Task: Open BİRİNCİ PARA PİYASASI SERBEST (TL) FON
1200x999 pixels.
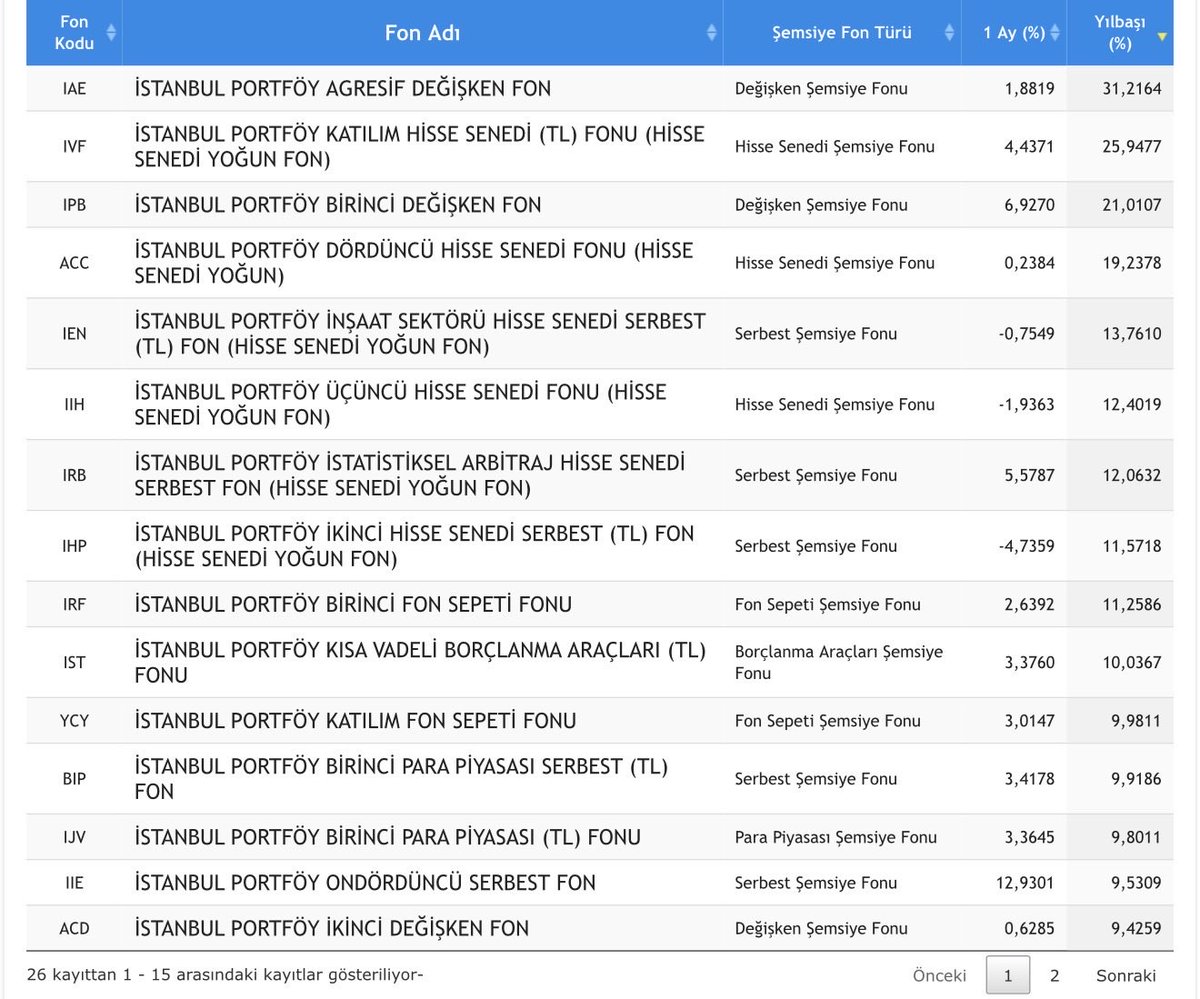Action: click(x=401, y=779)
